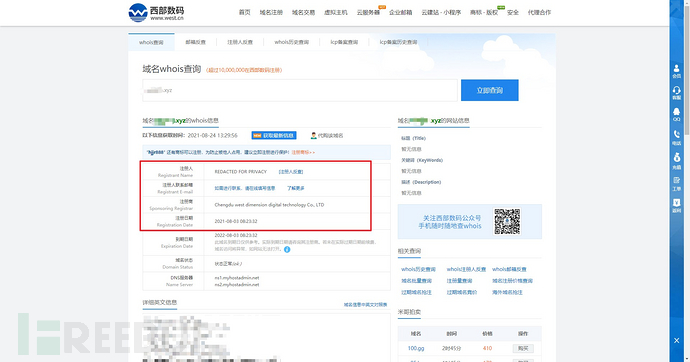This screenshot has width=690, height=362.
Task: Click the Chengdu west dimension registrar text
Action: pyautogui.click(x=269, y=205)
